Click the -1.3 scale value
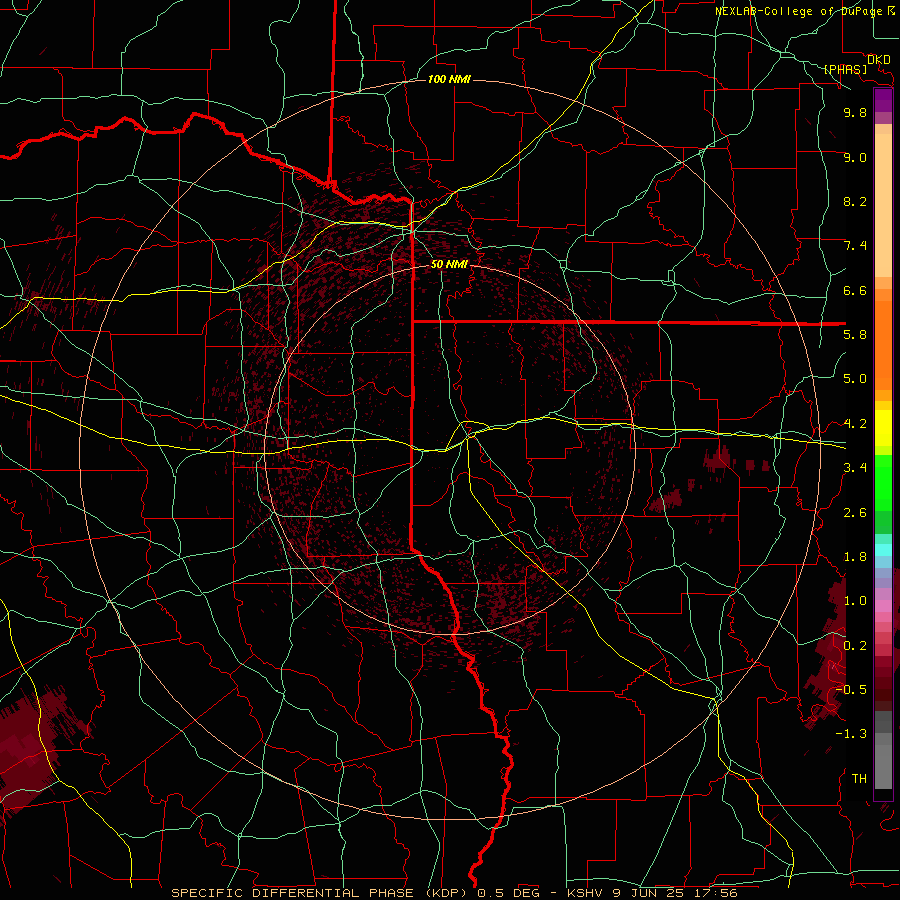 coord(850,734)
